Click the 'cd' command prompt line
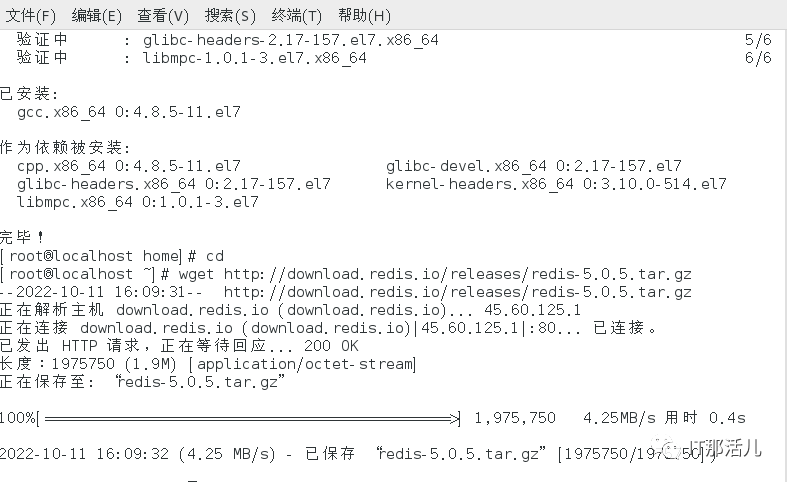This screenshot has height=482, width=787. 112,256
